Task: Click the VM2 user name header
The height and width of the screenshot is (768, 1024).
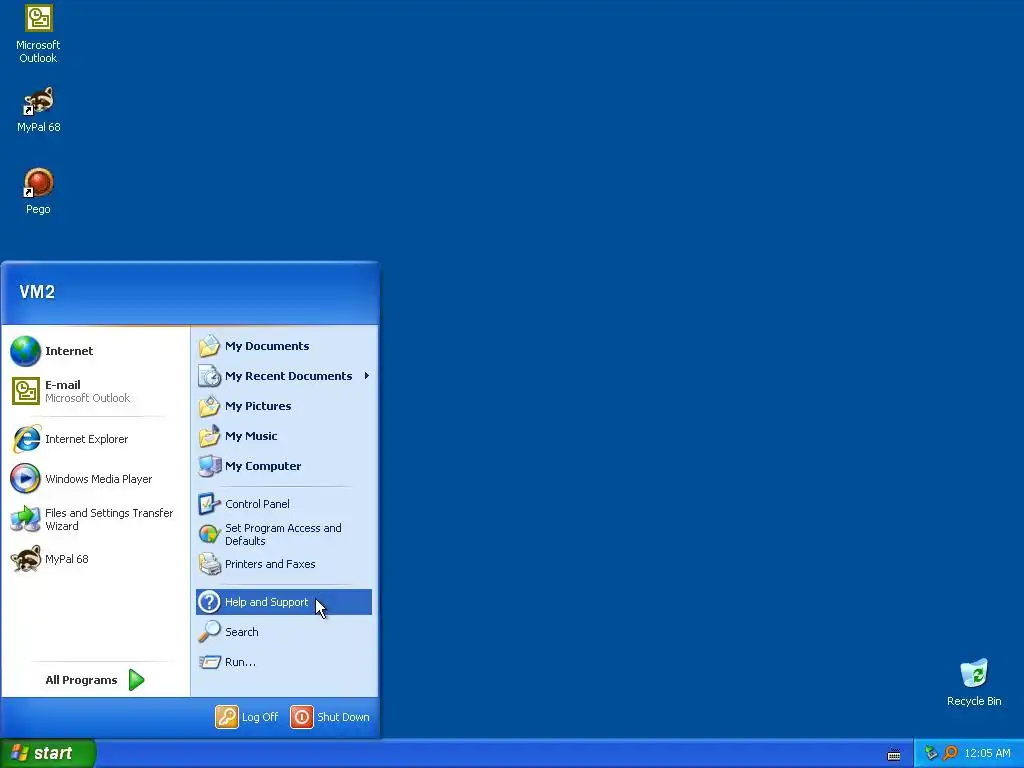Action: pyautogui.click(x=37, y=292)
